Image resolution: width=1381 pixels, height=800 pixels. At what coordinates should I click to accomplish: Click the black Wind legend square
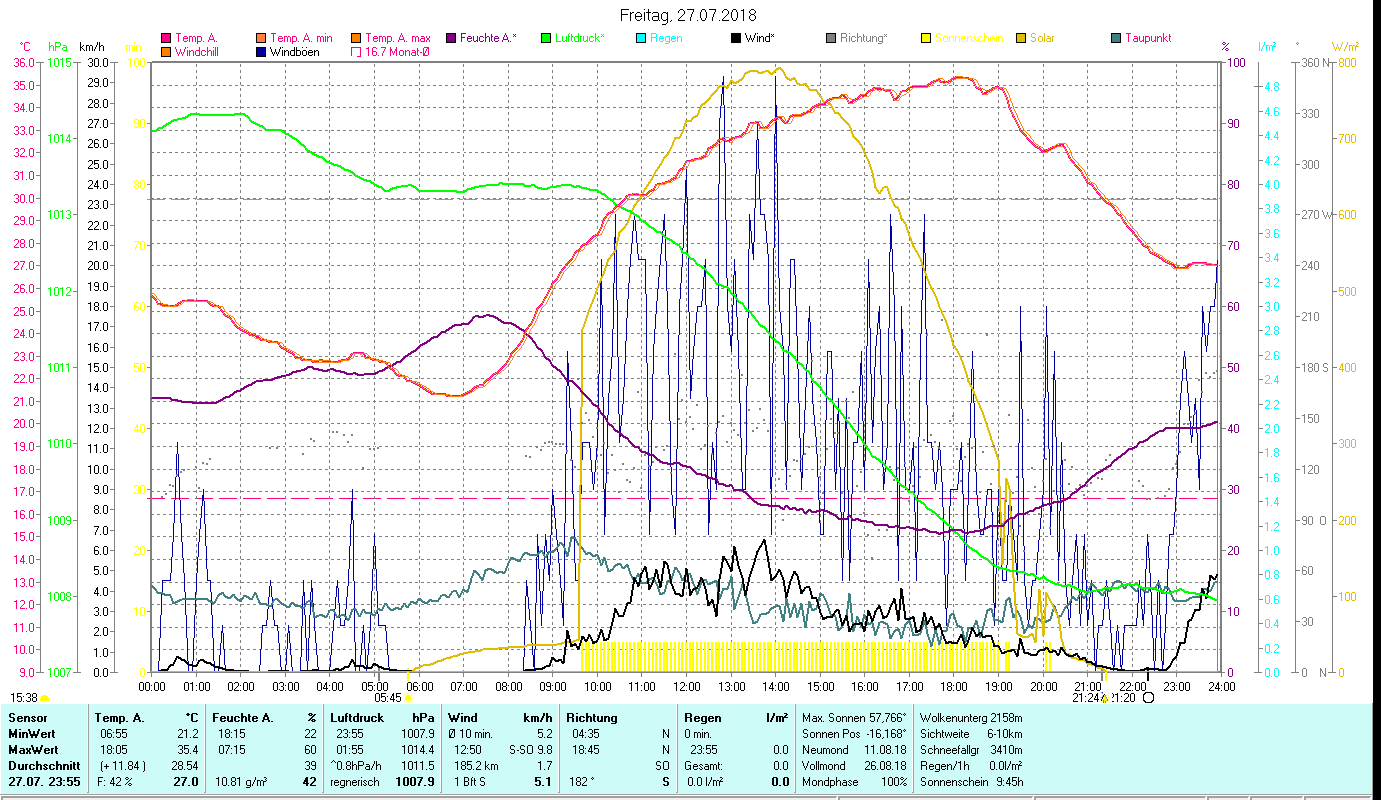tap(736, 38)
